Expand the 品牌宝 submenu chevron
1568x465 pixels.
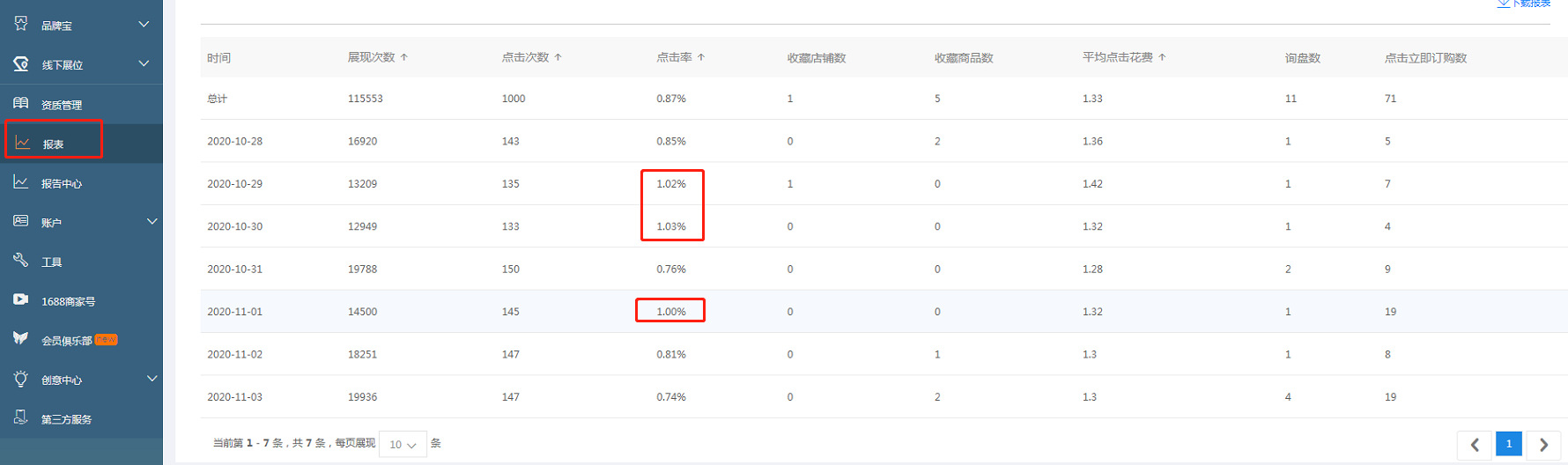(144, 24)
